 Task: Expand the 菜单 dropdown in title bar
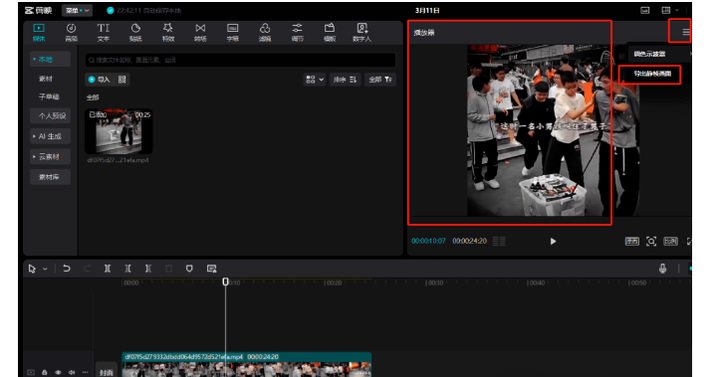(x=77, y=11)
